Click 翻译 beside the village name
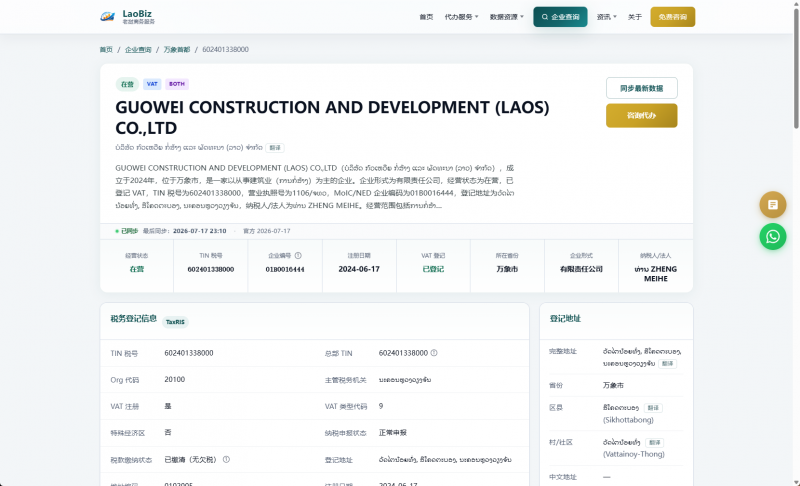Screen dimensions: 800x486 655,443
